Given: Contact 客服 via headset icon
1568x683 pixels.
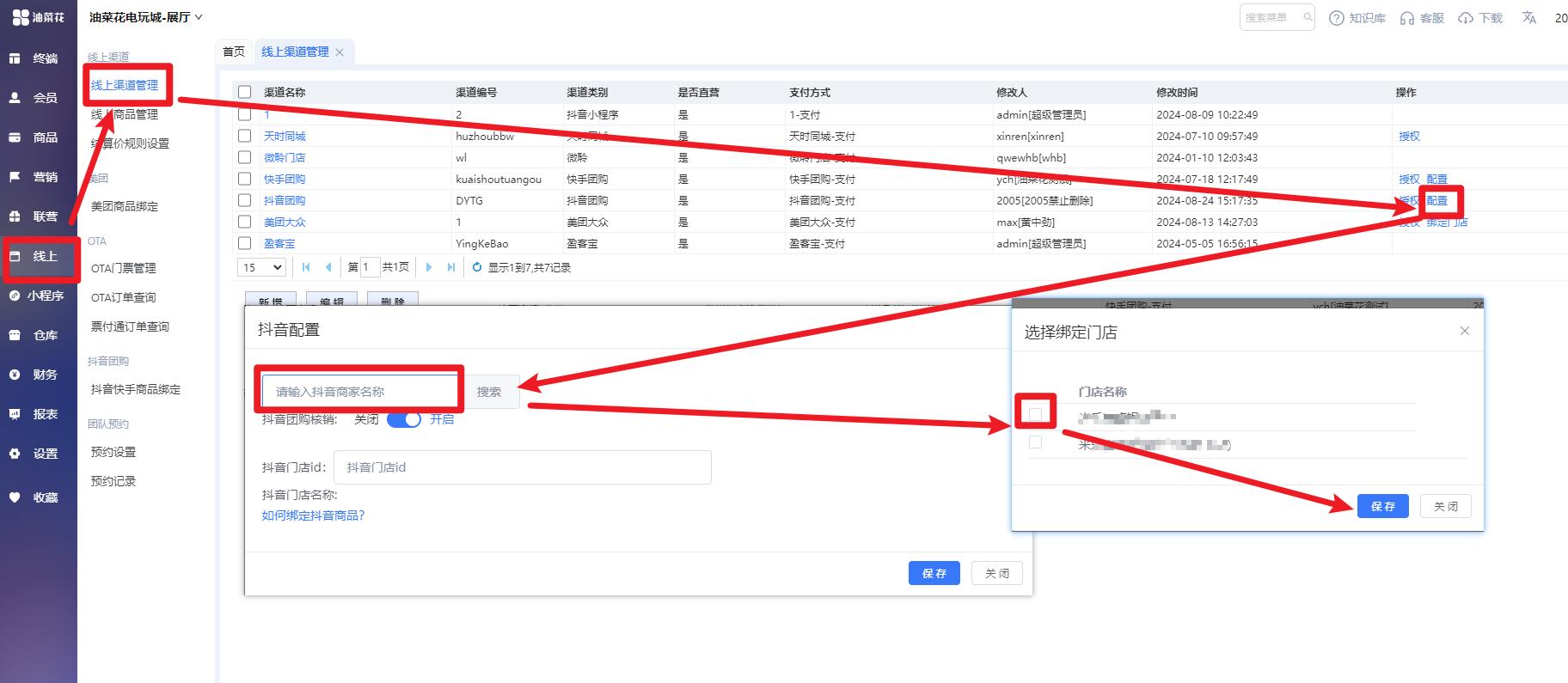Looking at the screenshot, I should pos(1407,18).
